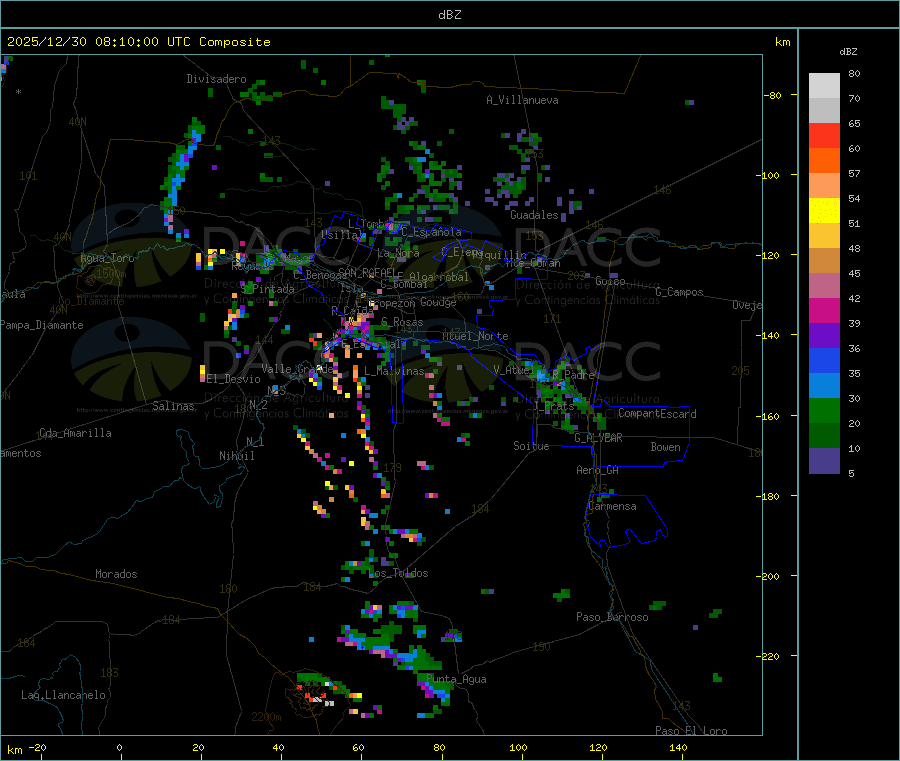Click the -80 km right axis tick
The image size is (900, 761).
tap(773, 95)
